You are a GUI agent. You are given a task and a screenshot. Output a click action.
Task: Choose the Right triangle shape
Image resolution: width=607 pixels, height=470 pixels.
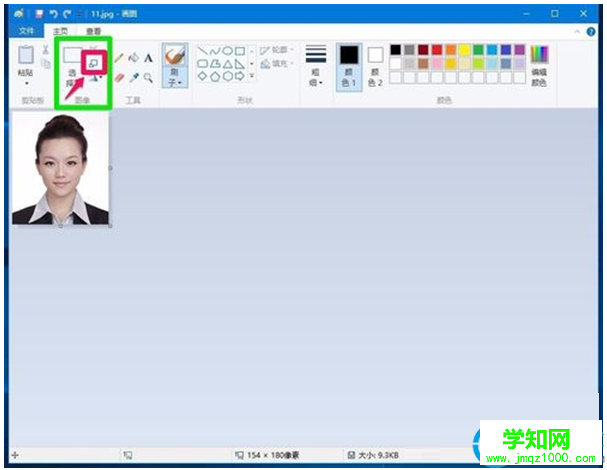pyautogui.click(x=240, y=63)
